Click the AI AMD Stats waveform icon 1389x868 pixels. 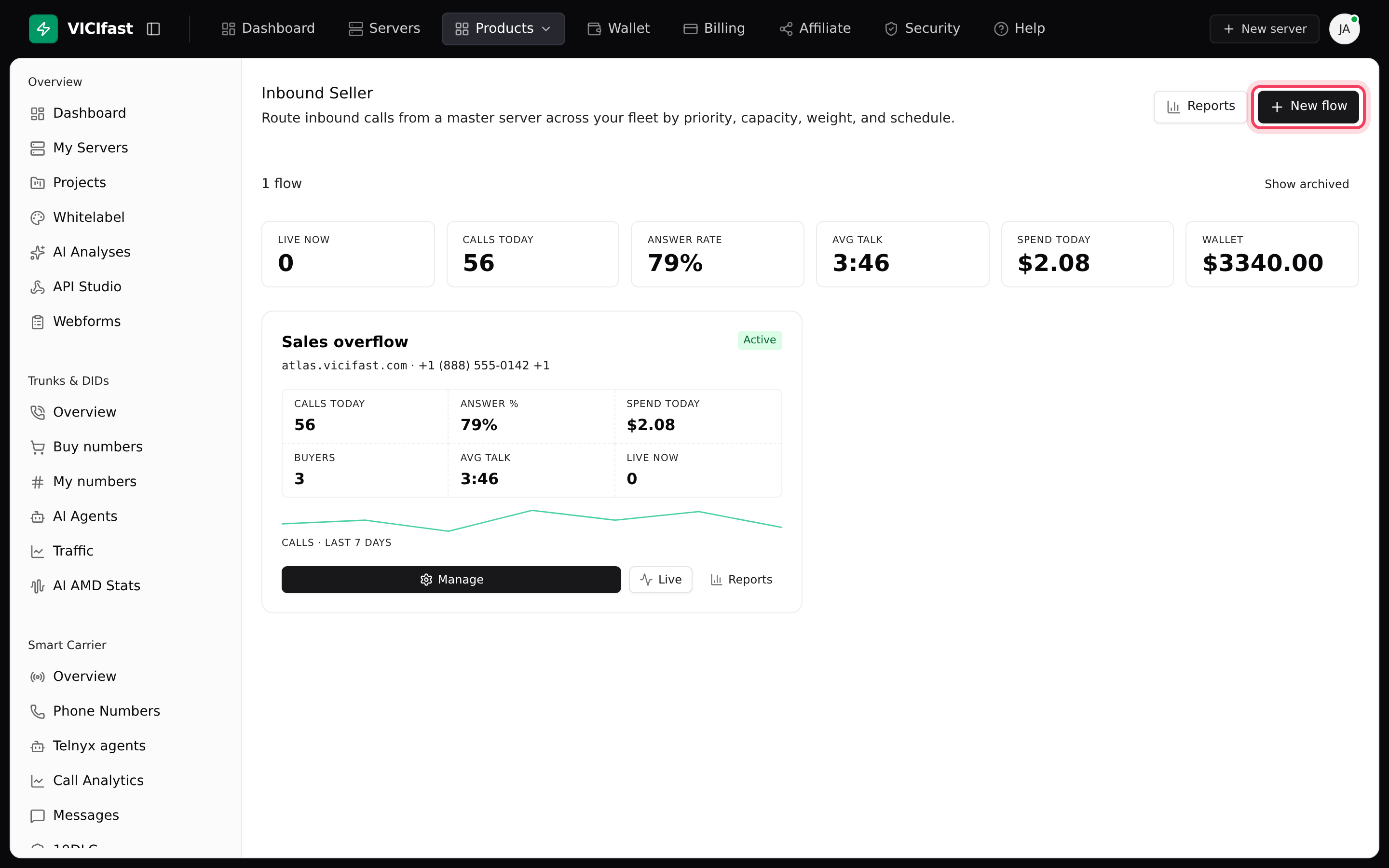(37, 586)
